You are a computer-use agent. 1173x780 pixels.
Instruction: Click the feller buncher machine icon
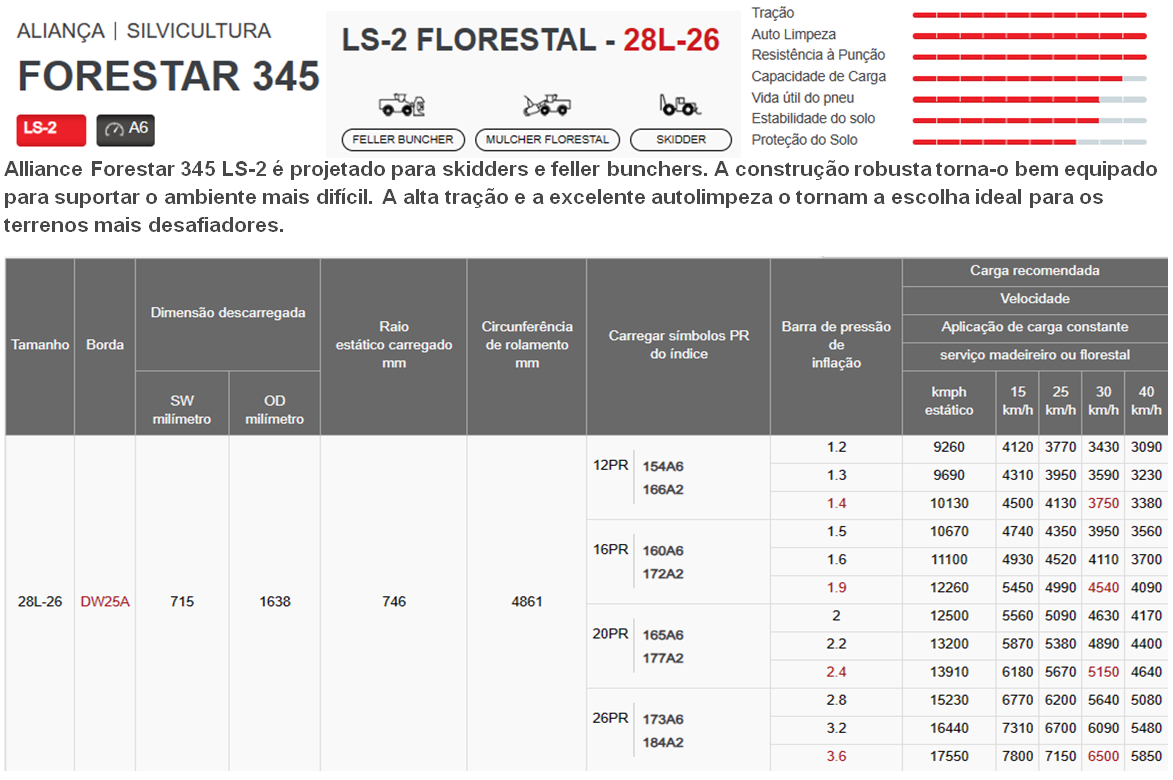pyautogui.click(x=402, y=105)
